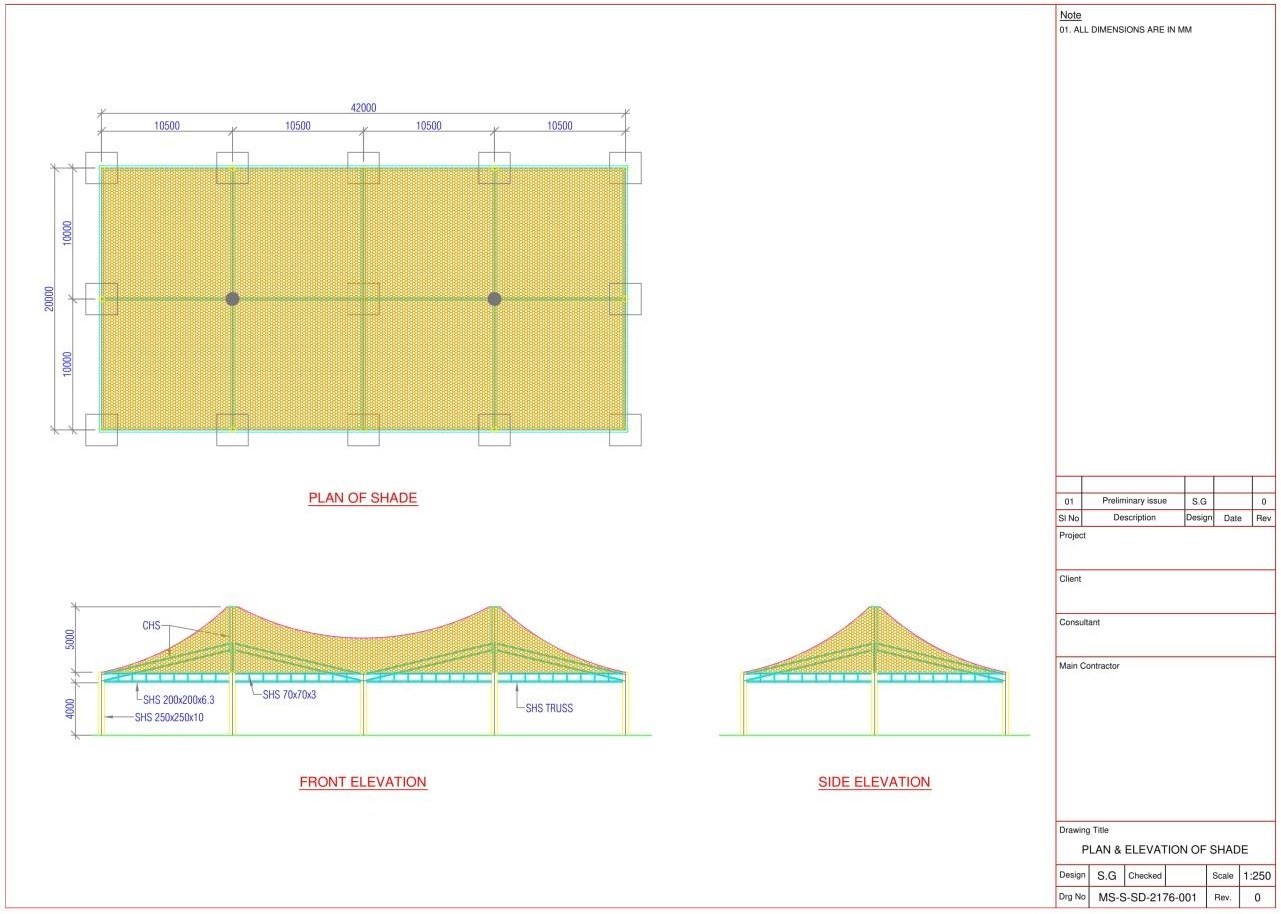Click the 1:250 scale value
Screen dimensions: 1281x914
[x=1257, y=876]
